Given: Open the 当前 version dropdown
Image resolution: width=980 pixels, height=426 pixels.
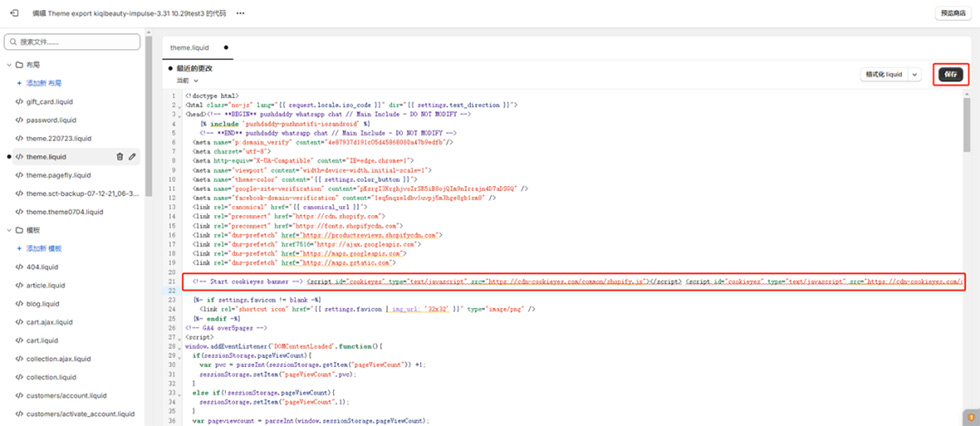Looking at the screenshot, I should click(189, 81).
